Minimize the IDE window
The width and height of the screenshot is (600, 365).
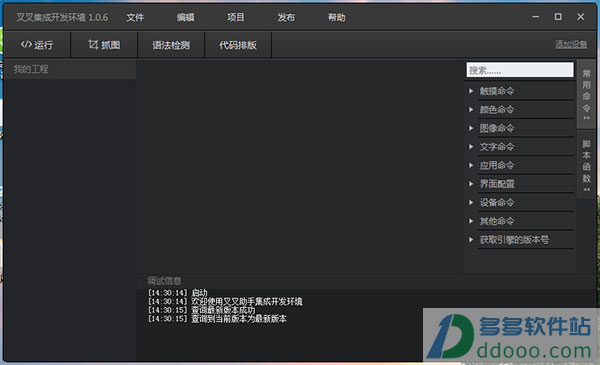click(536, 17)
